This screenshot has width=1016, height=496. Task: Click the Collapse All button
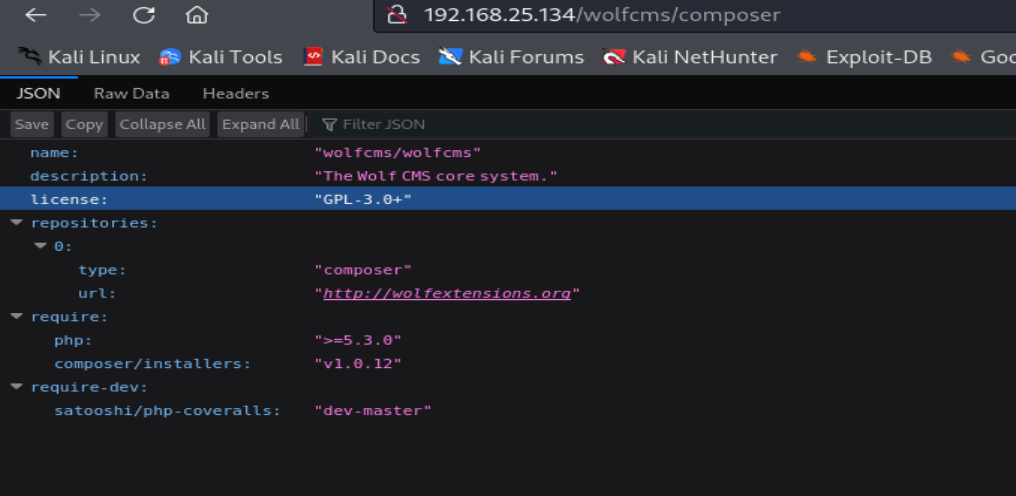[x=163, y=124]
